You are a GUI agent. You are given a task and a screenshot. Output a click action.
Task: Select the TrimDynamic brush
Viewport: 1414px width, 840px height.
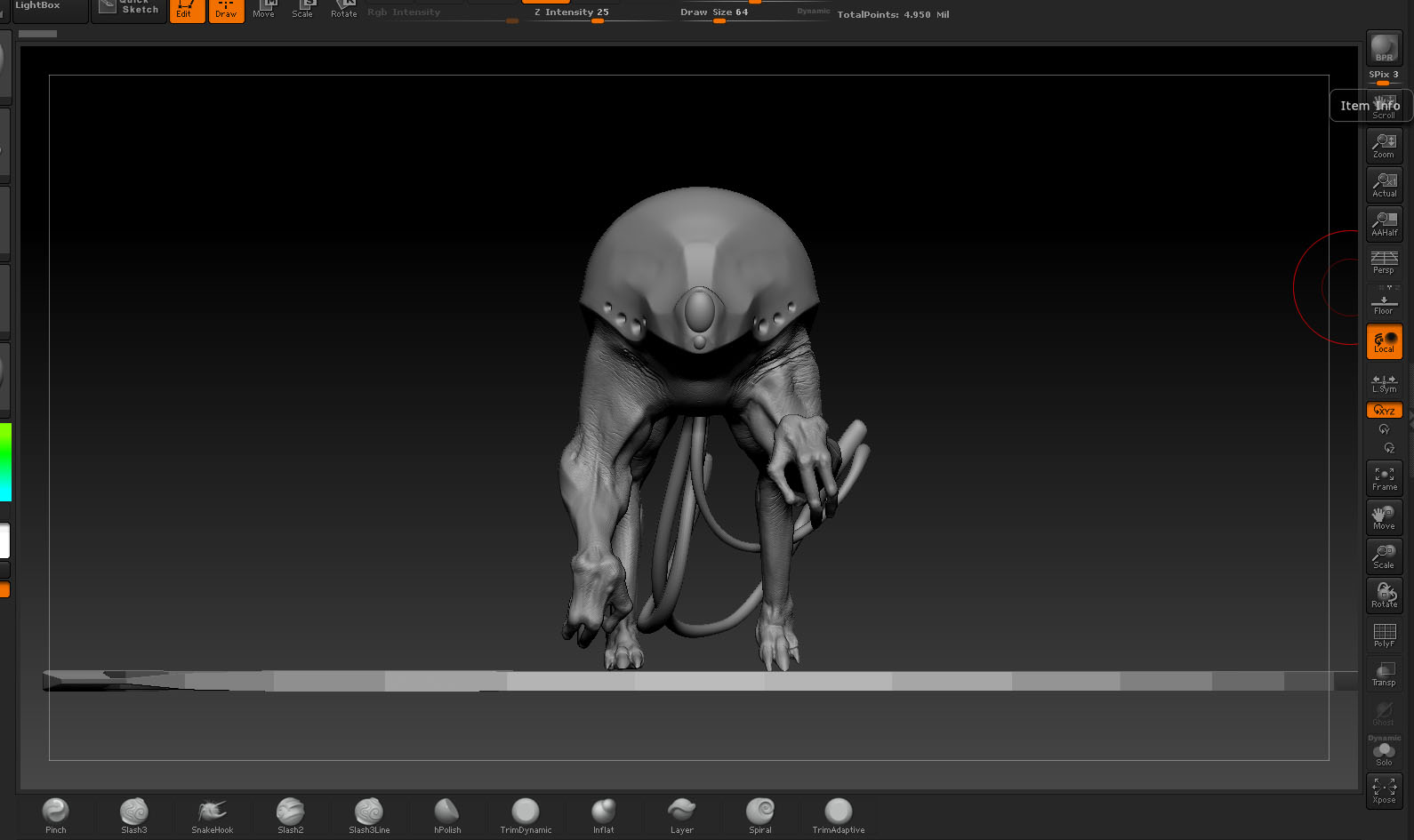(x=526, y=816)
